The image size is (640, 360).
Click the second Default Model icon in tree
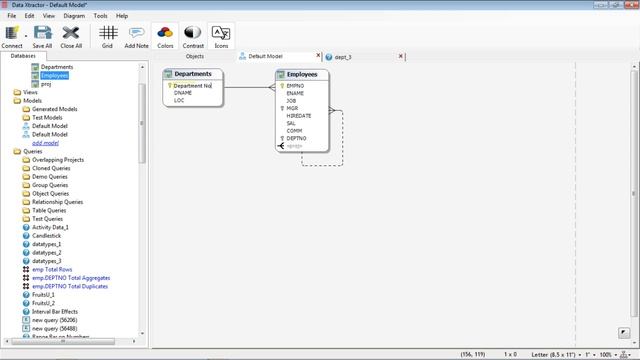click(x=26, y=134)
